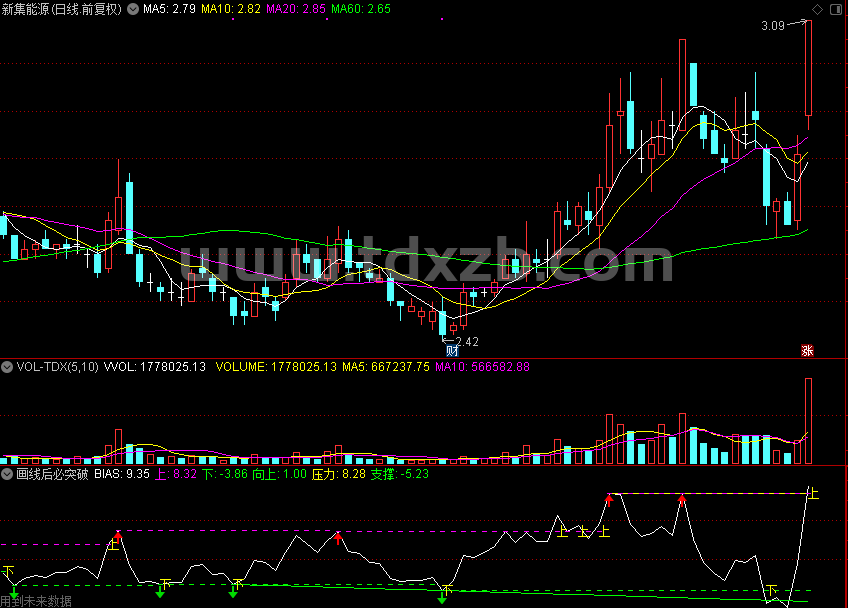Click the 向上: 1.00 value

coord(279,474)
